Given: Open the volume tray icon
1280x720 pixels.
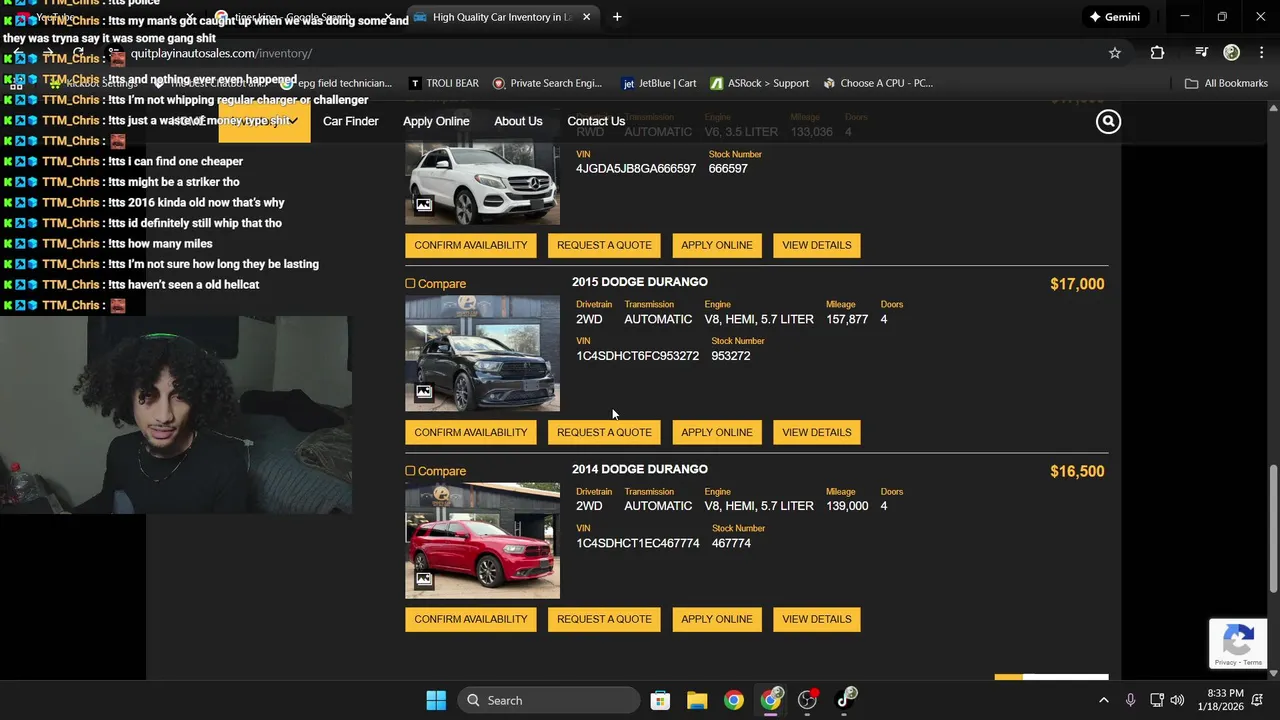Looking at the screenshot, I should click(x=1177, y=700).
